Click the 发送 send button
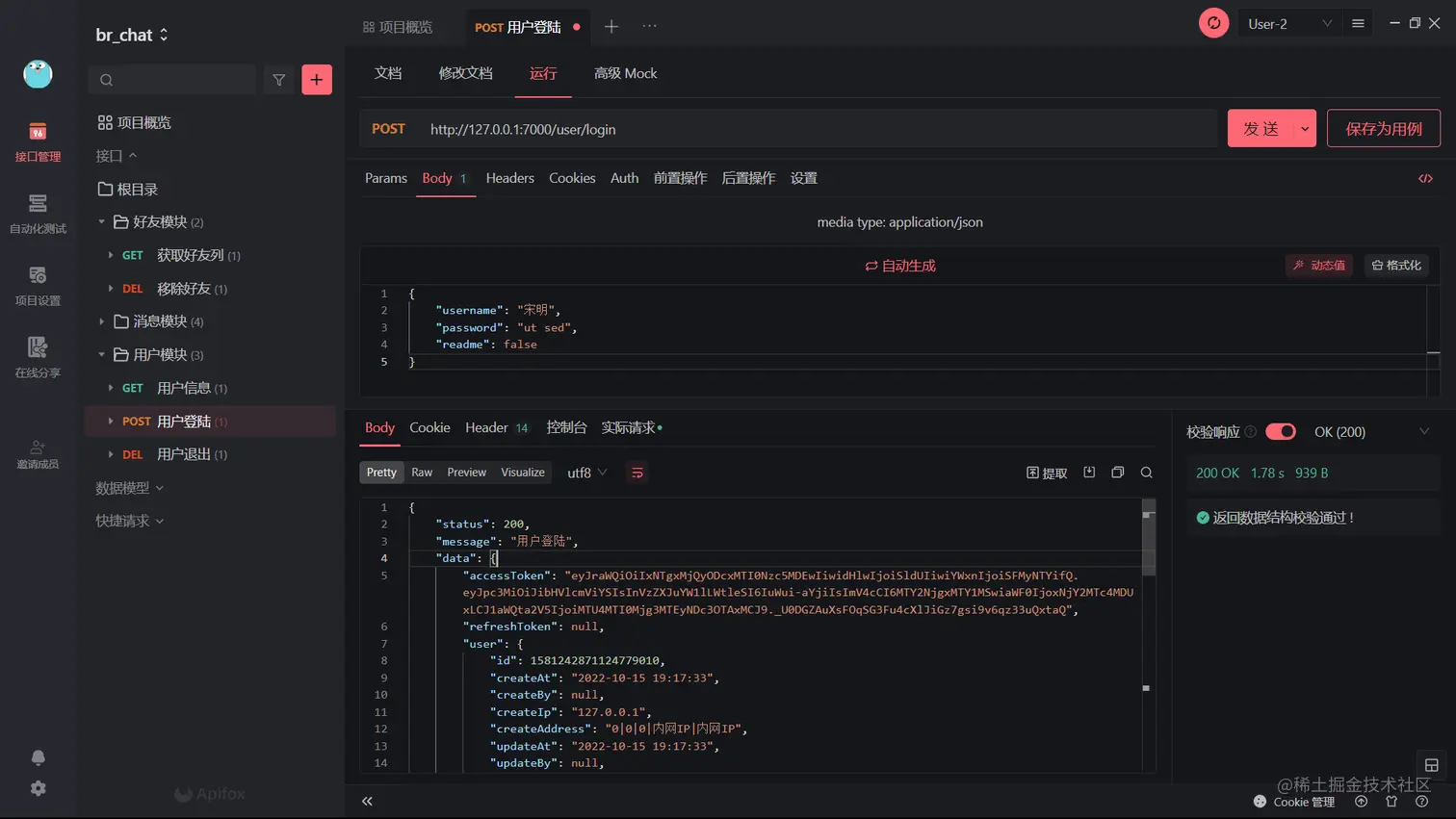 pos(1261,129)
